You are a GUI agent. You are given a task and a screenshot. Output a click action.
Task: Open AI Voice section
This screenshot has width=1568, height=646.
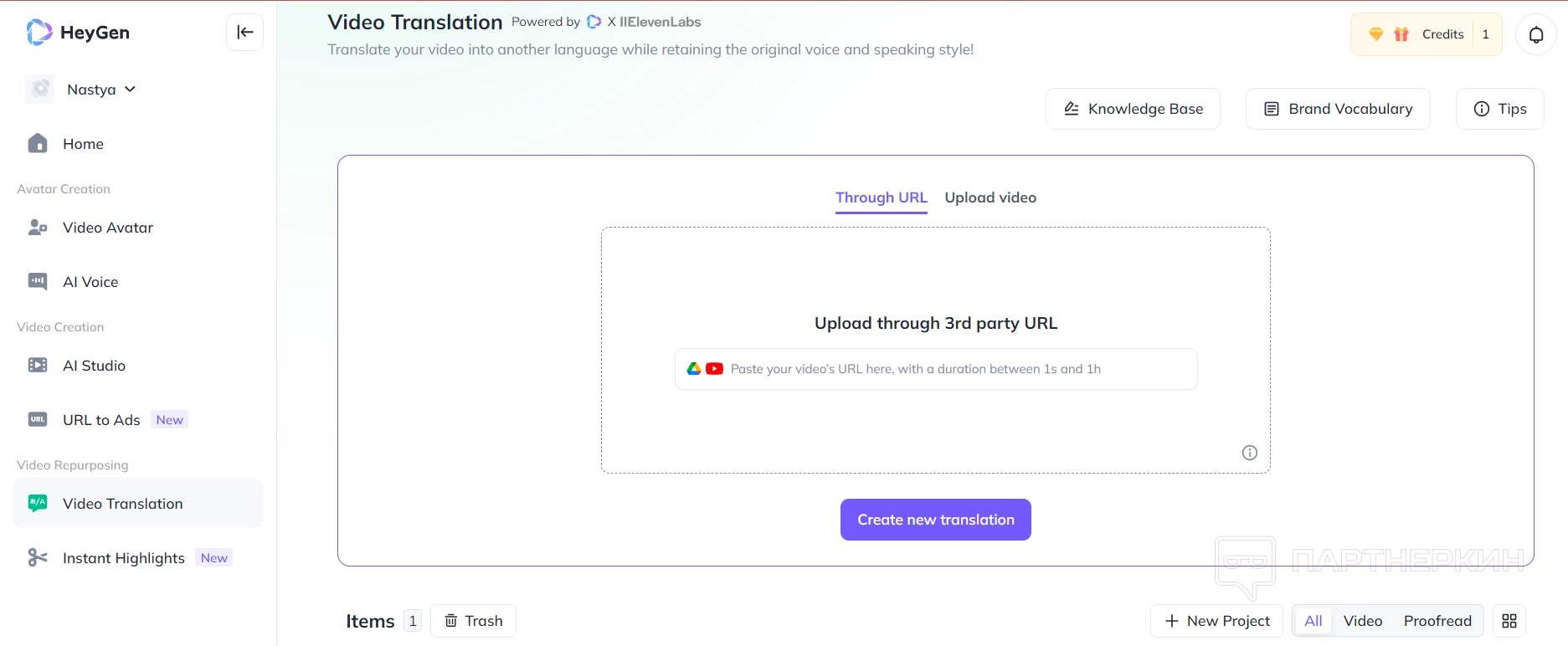90,282
